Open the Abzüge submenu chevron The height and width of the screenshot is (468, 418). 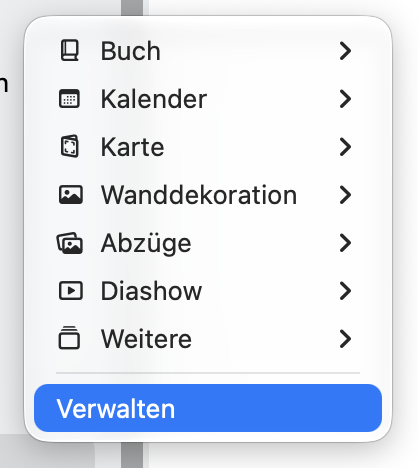coord(345,243)
